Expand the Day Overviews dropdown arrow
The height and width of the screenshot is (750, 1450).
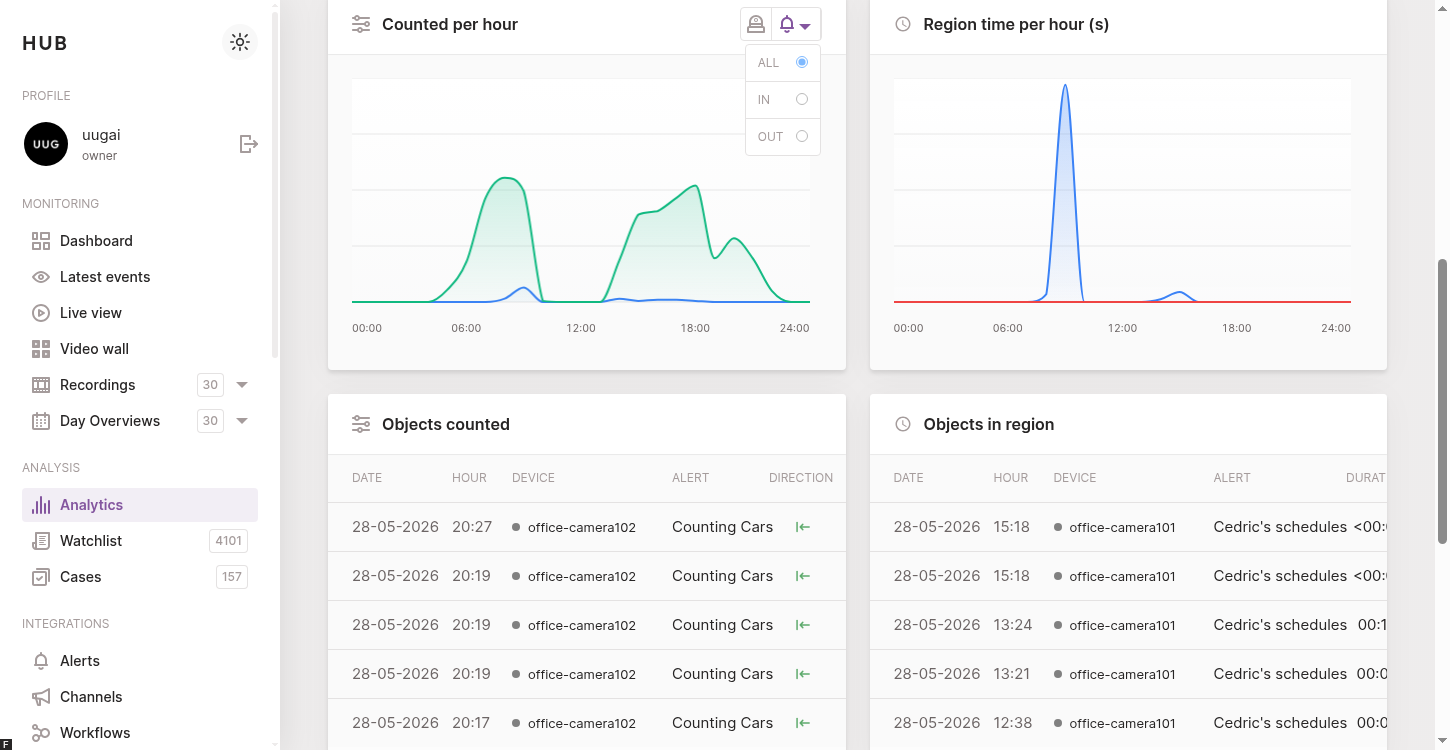[242, 421]
